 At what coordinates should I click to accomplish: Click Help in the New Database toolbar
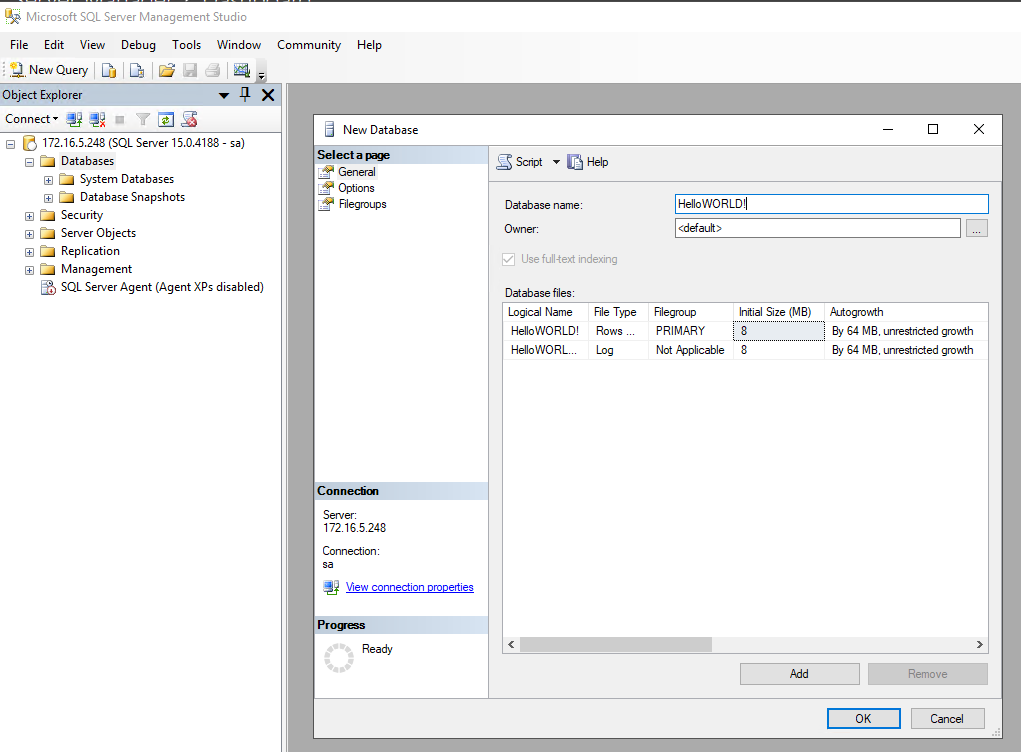pos(588,162)
